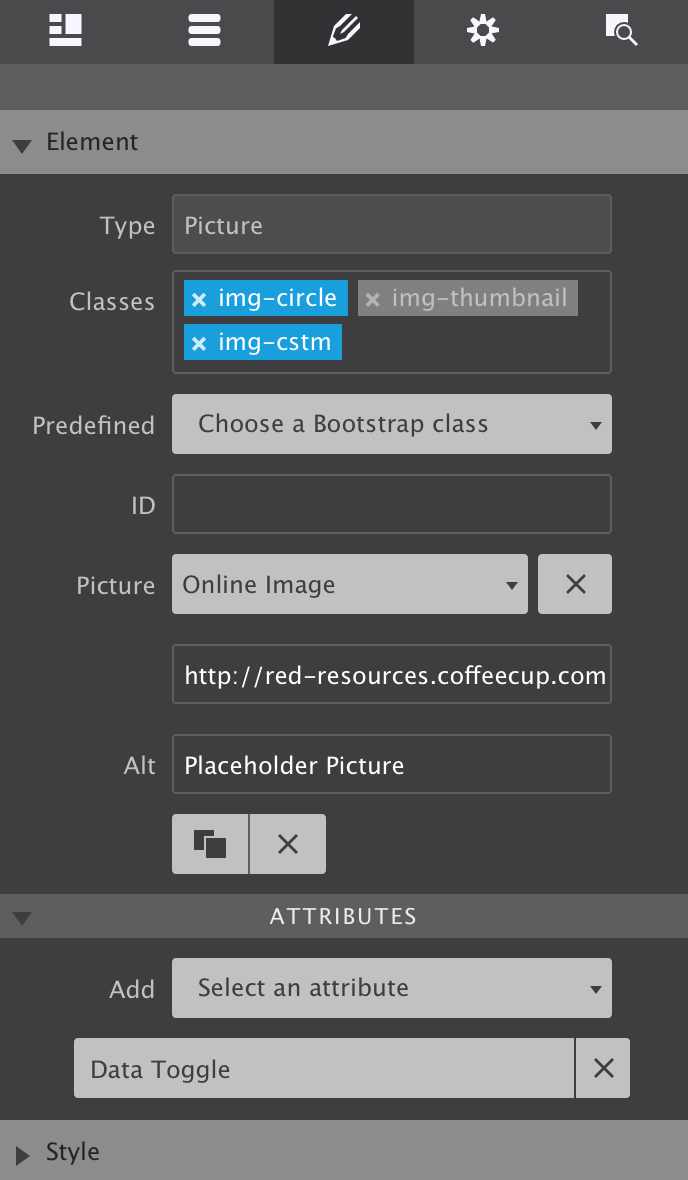Viewport: 688px width, 1180px height.
Task: Clear the picture using the X beside Online Image
Action: (x=575, y=584)
